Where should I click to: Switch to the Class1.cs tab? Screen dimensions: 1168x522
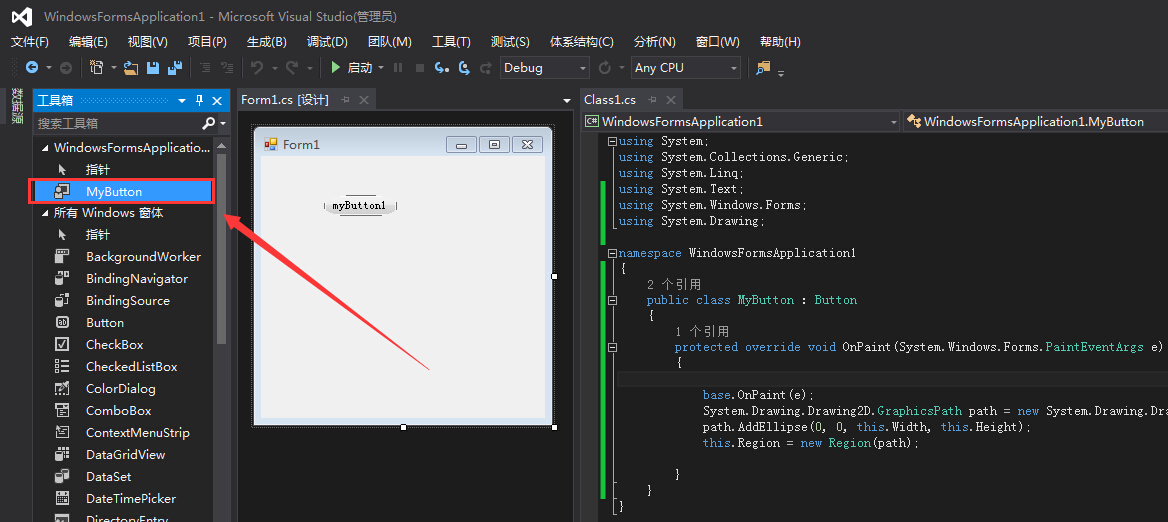tap(610, 100)
